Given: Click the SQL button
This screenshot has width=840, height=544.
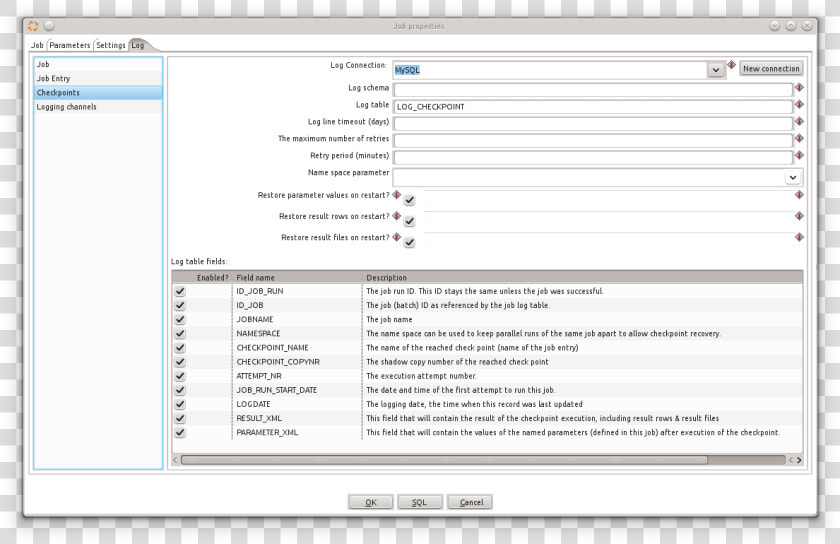Looking at the screenshot, I should pyautogui.click(x=420, y=502).
